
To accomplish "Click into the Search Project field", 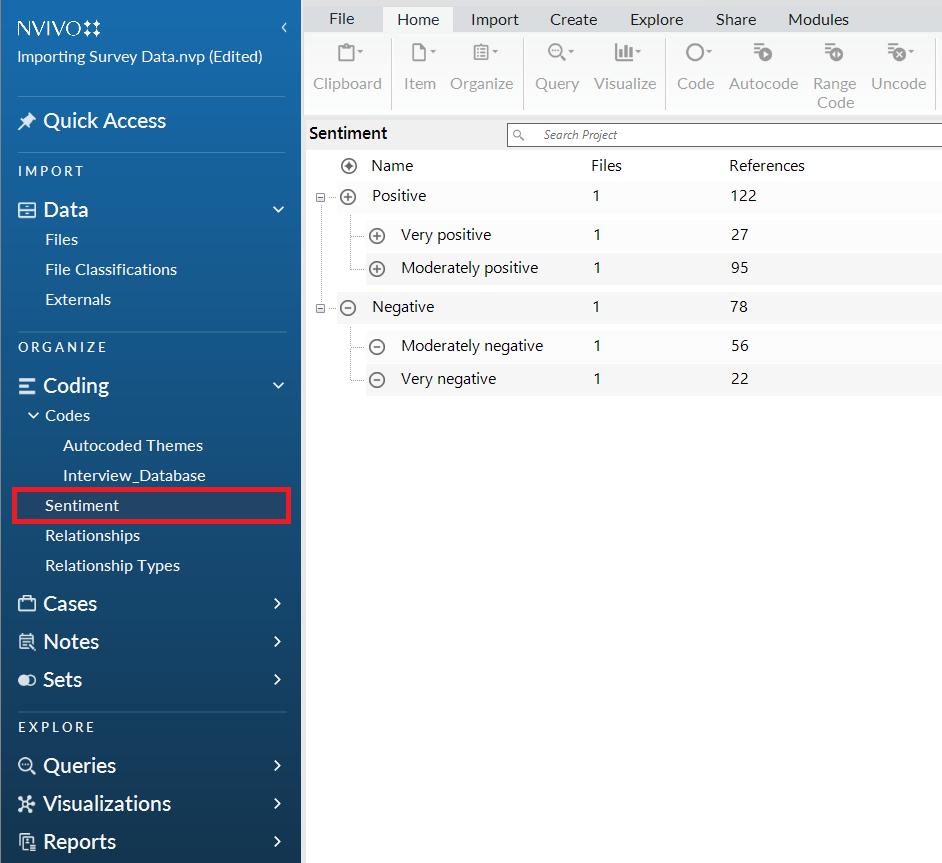I will [725, 135].
